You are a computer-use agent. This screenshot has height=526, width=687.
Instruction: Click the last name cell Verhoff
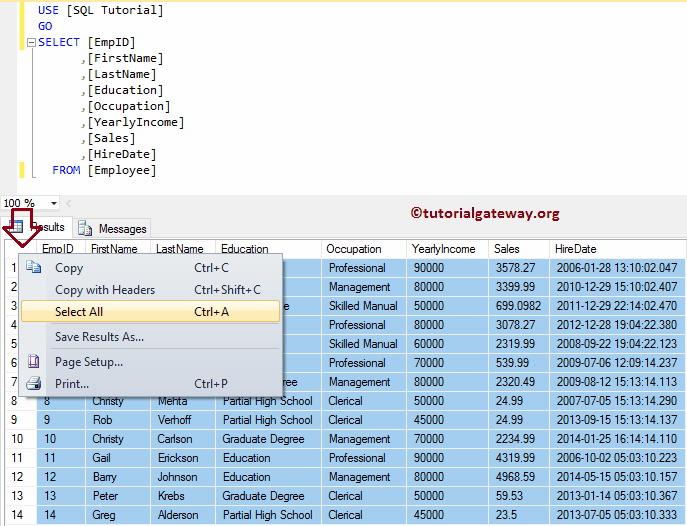pos(183,420)
